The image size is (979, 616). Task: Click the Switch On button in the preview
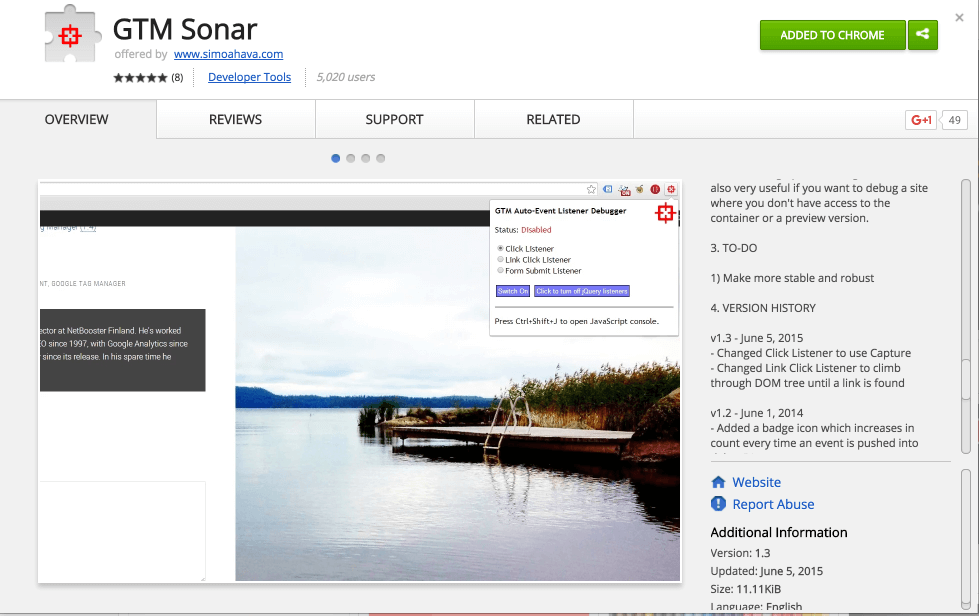pyautogui.click(x=513, y=291)
